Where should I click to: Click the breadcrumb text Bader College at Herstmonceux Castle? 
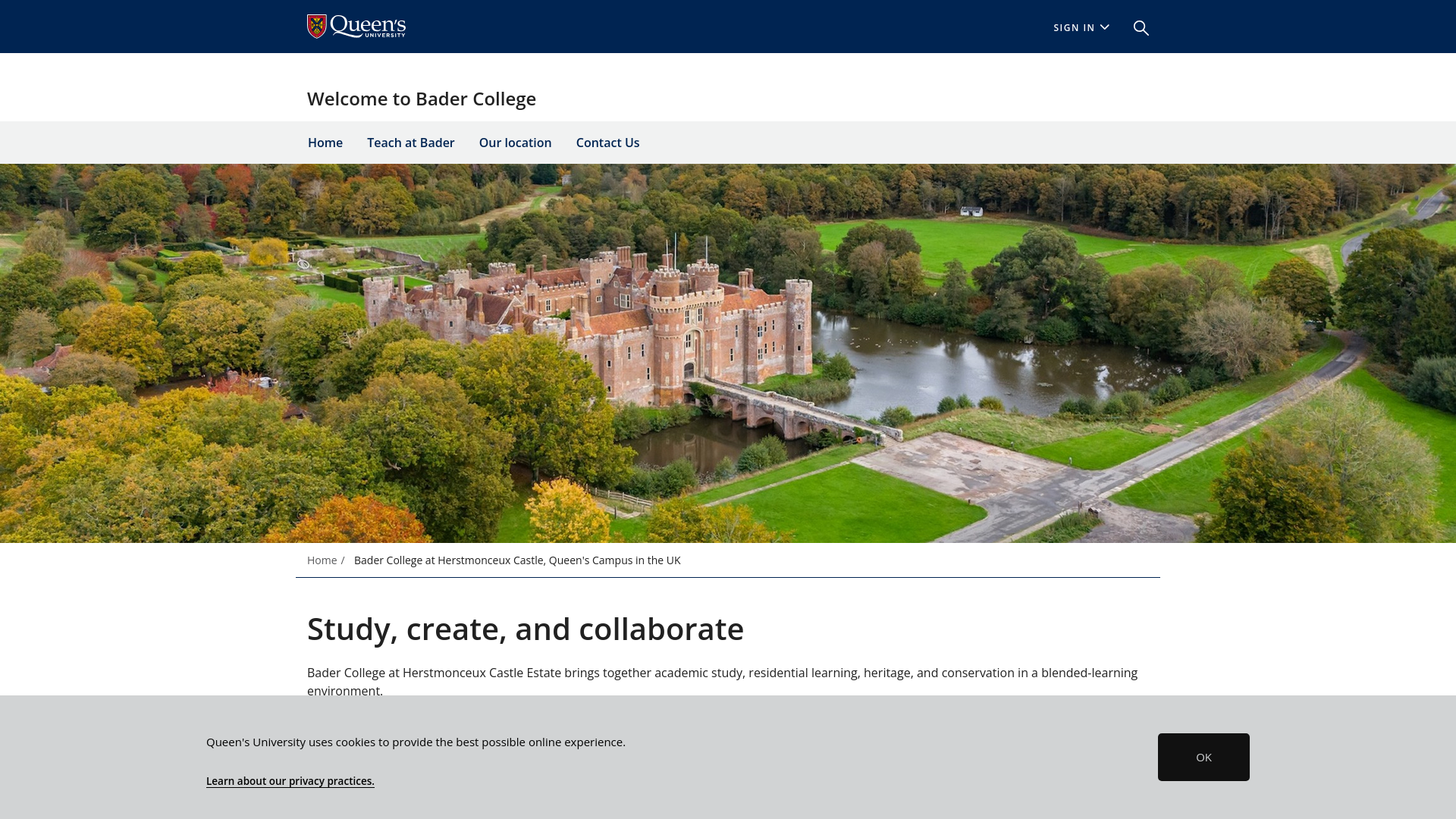(517, 560)
